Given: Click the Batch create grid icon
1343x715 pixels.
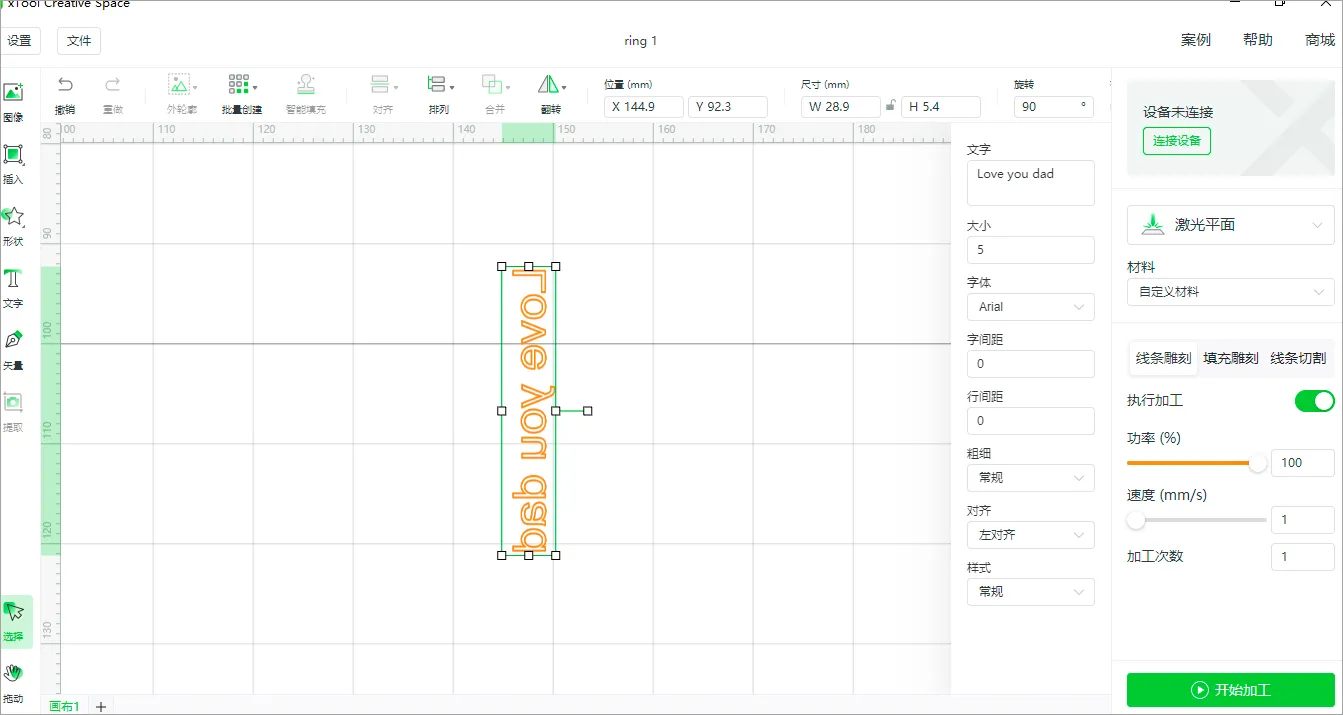Looking at the screenshot, I should click(239, 85).
